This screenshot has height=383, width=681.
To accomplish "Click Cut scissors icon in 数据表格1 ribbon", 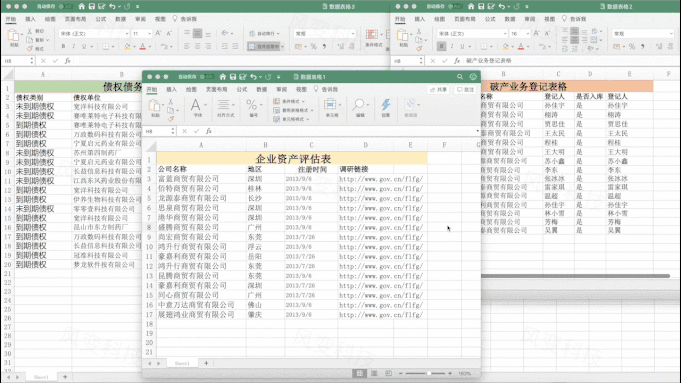I will (171, 102).
